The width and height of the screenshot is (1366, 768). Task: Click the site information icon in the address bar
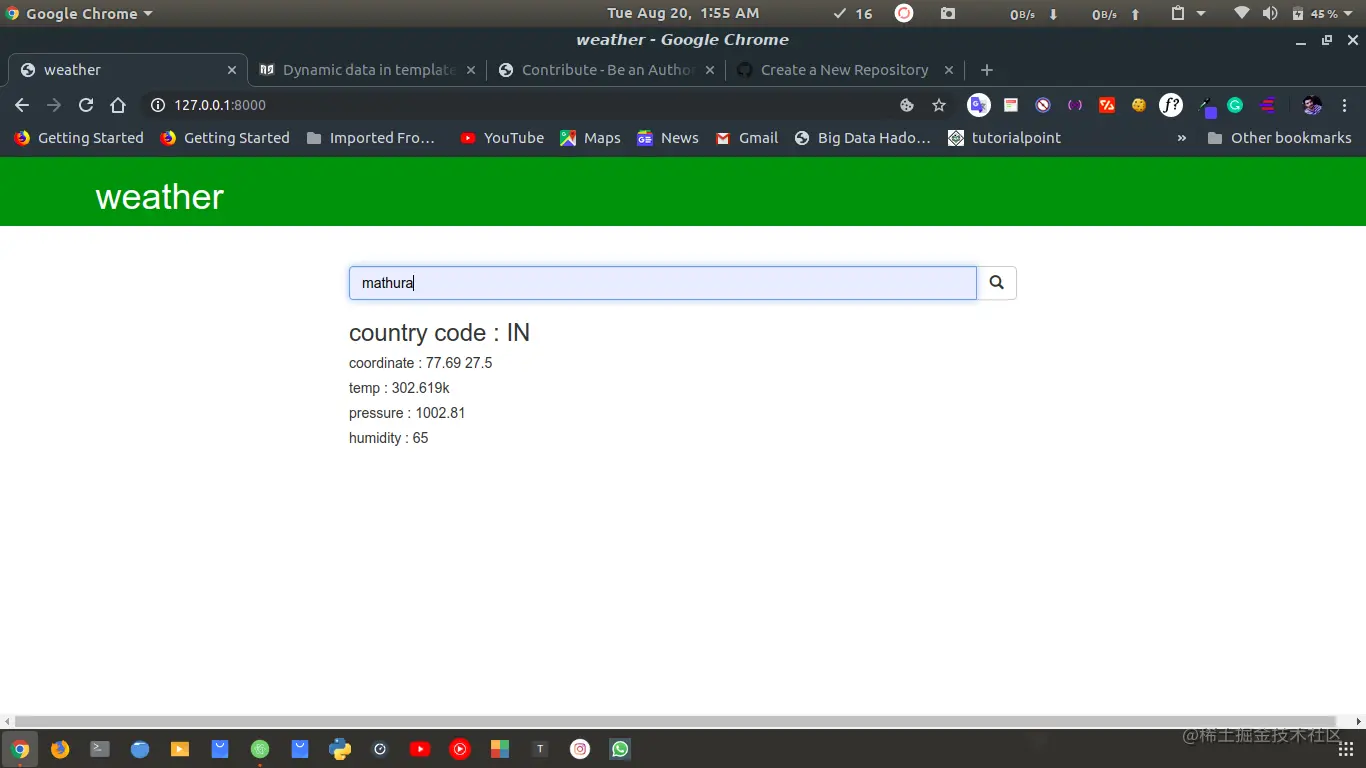(x=157, y=105)
